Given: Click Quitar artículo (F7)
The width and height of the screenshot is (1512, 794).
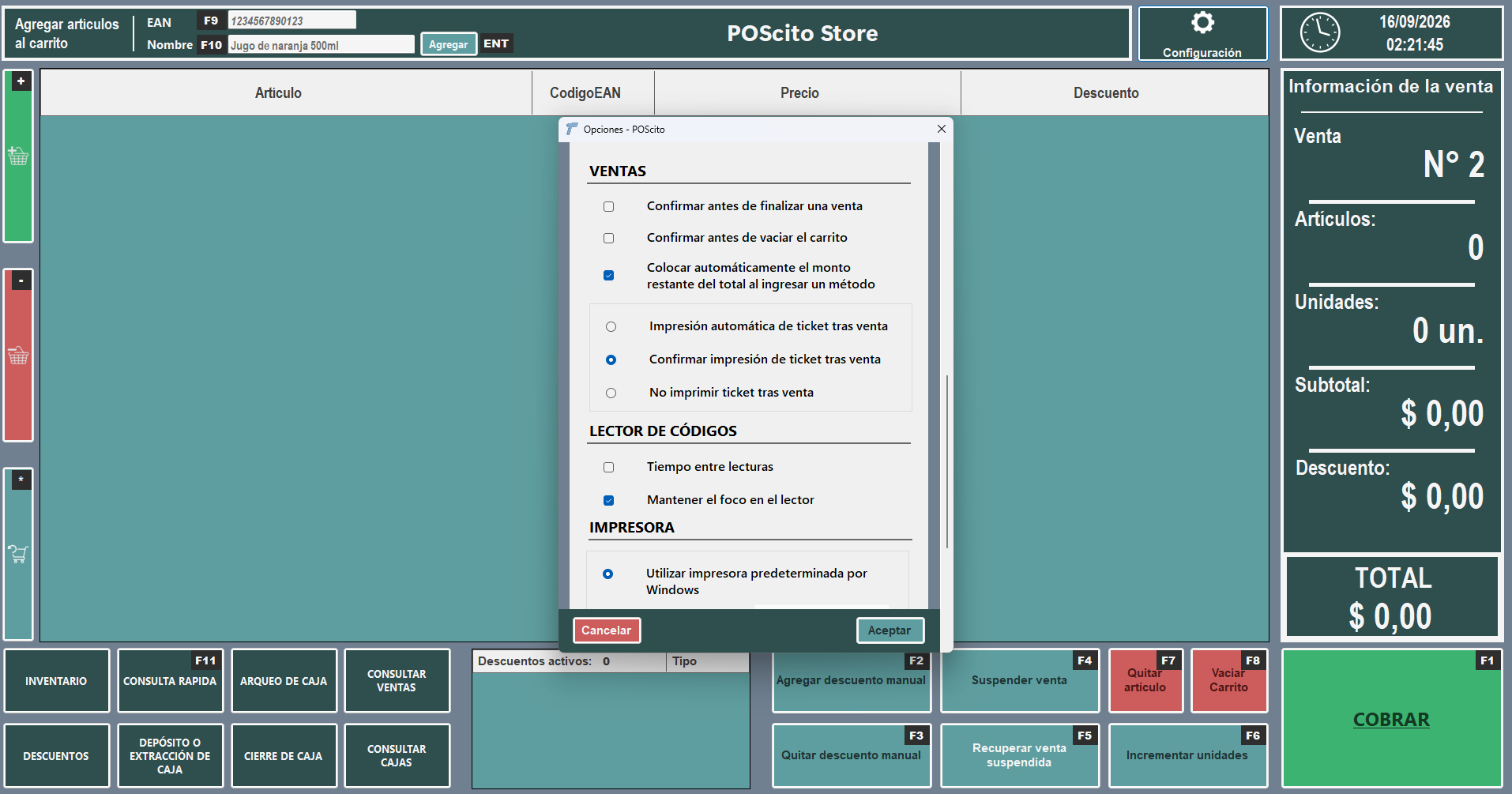Looking at the screenshot, I should tap(1145, 681).
